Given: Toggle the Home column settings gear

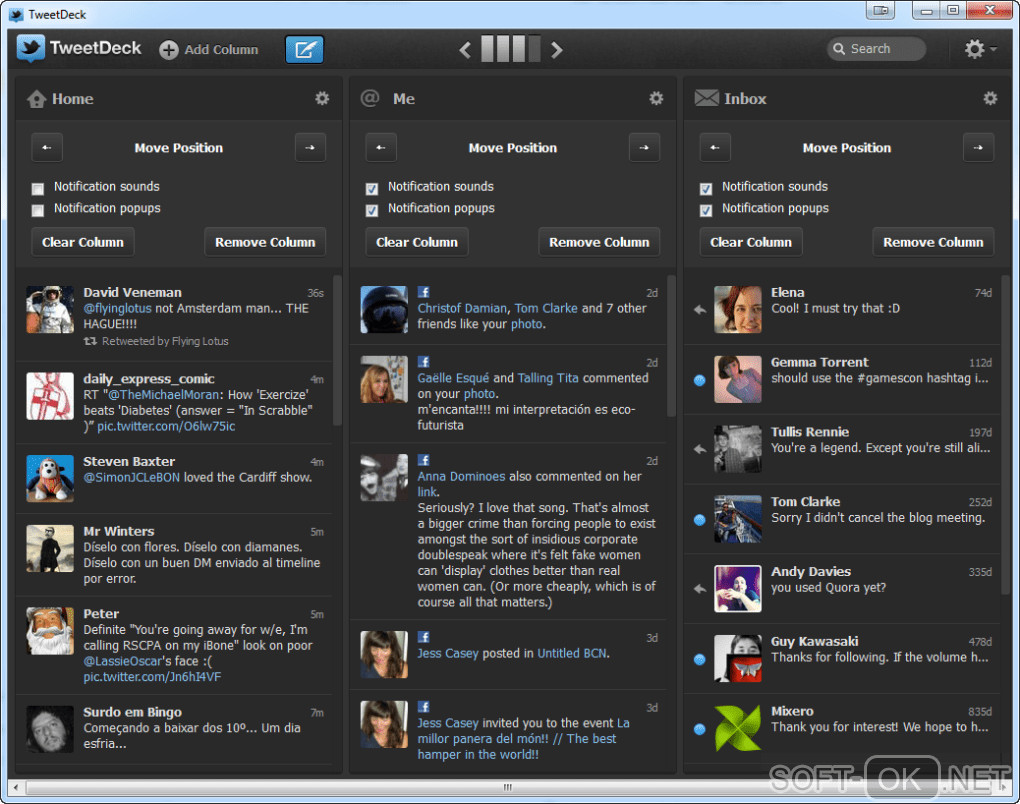Looking at the screenshot, I should pyautogui.click(x=322, y=98).
